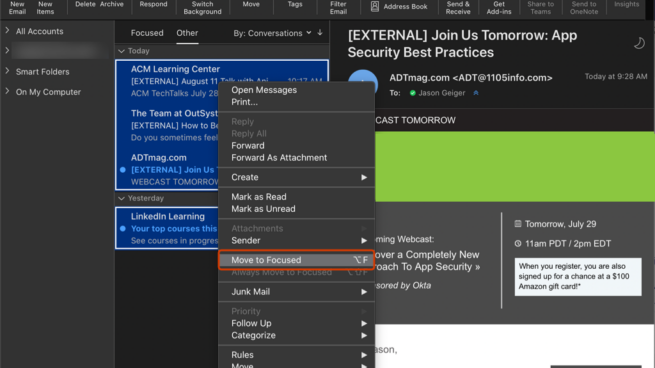Expand the blurred account folder chevron
The width and height of the screenshot is (655, 368).
pos(7,51)
